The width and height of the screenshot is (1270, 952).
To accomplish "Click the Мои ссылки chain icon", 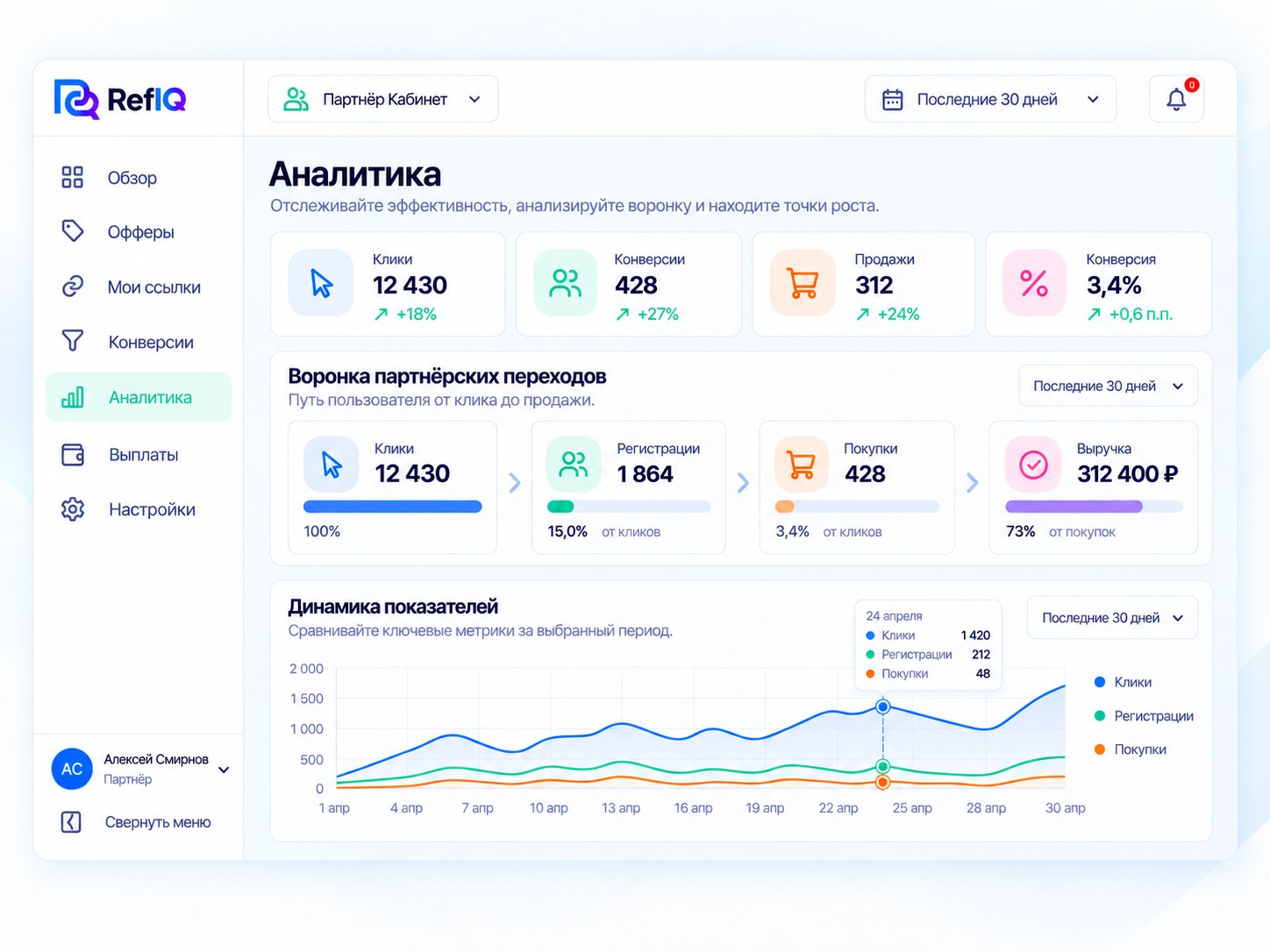I will pyautogui.click(x=73, y=287).
